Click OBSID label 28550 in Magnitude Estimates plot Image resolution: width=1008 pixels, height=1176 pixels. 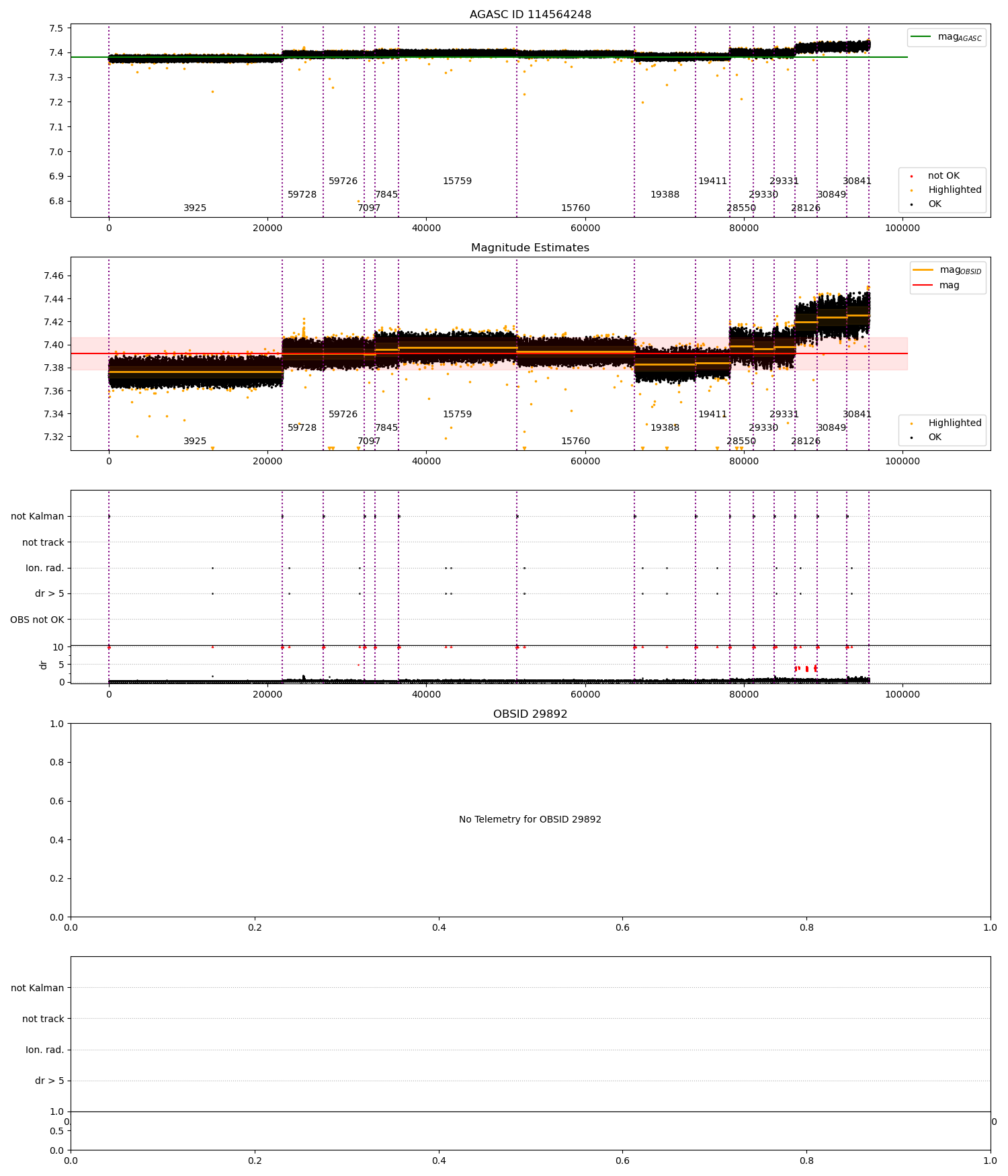[741, 442]
